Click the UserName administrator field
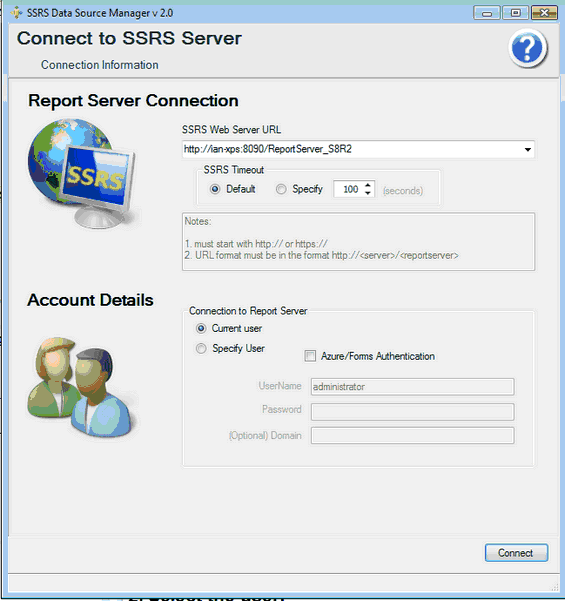 (x=412, y=387)
